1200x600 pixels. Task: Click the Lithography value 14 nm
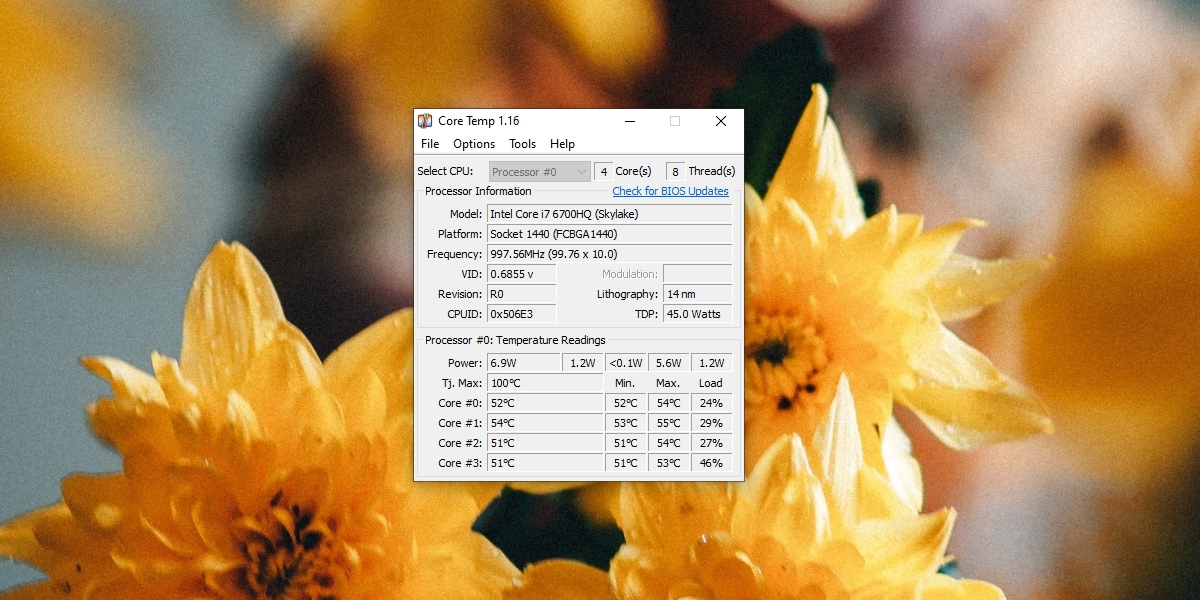697,294
